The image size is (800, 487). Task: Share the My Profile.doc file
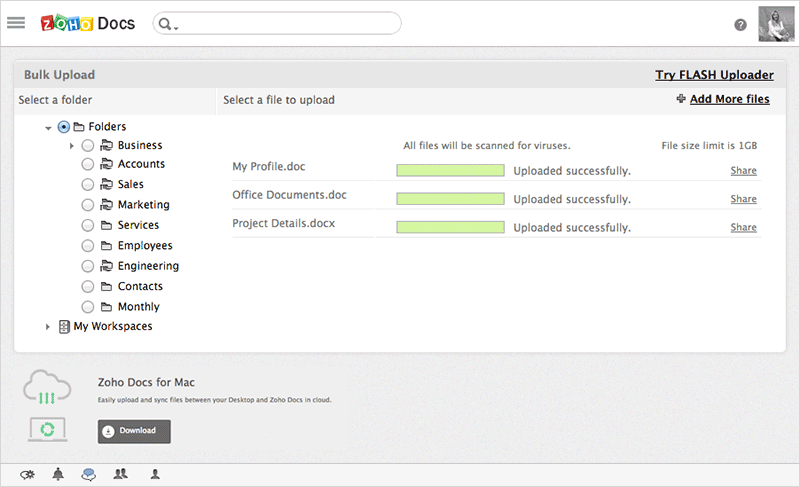pyautogui.click(x=743, y=170)
